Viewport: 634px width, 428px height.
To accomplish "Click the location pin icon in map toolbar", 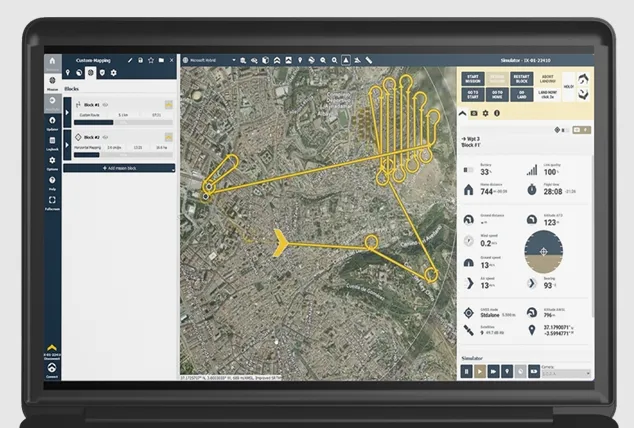I will pyautogui.click(x=300, y=60).
